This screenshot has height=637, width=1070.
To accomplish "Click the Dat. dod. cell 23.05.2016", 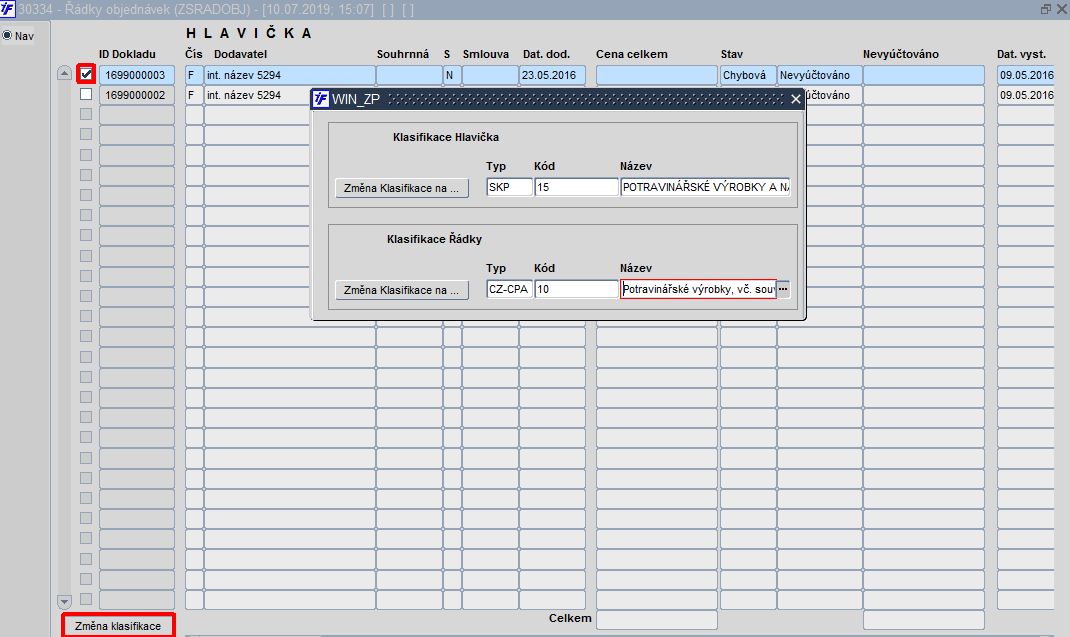I will tap(552, 75).
